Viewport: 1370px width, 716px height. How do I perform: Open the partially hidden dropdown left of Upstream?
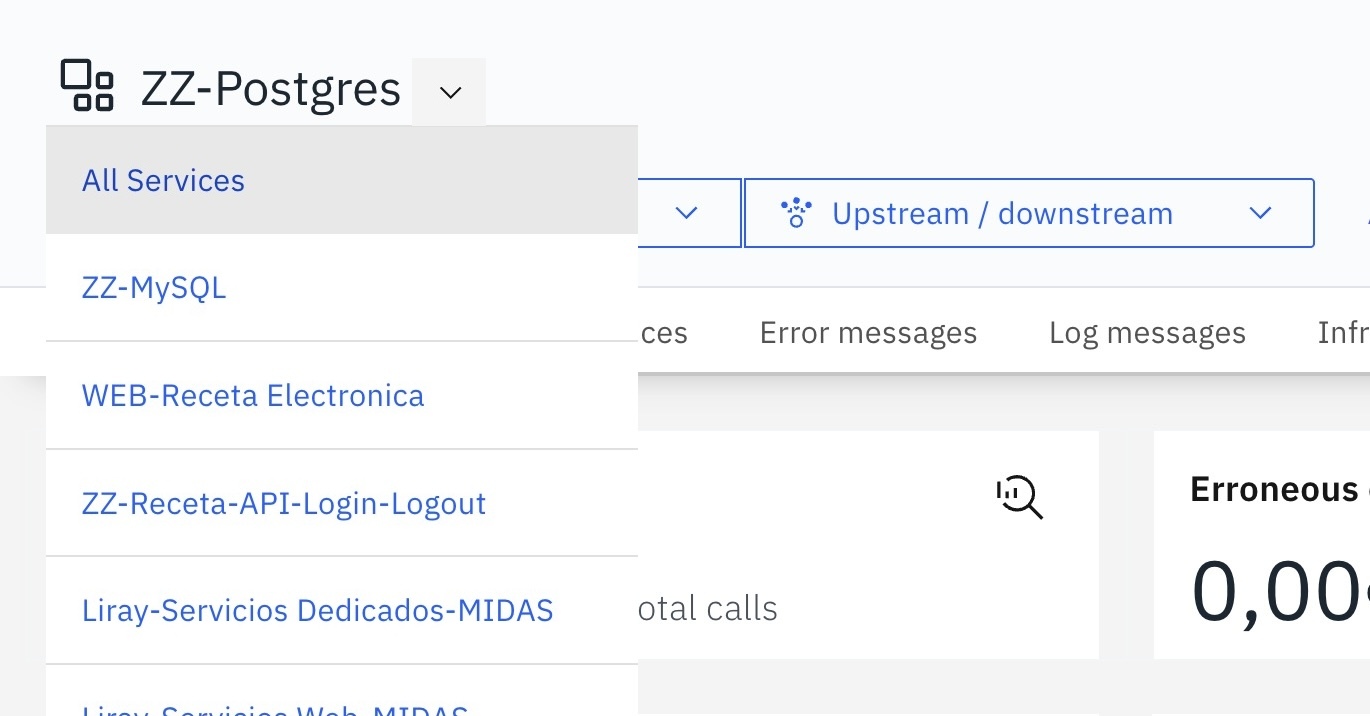pos(686,213)
